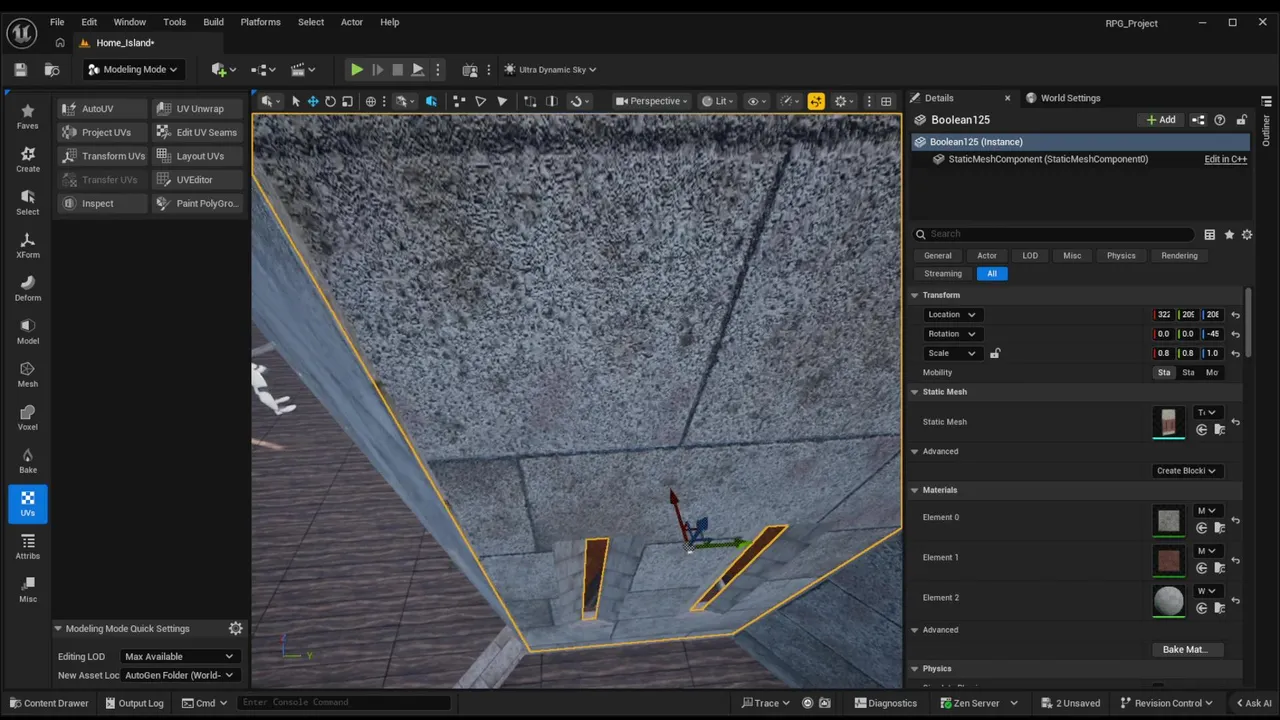This screenshot has height=720, width=1280.
Task: Open Modeling Mode Quick Settings gear
Action: coord(236,629)
